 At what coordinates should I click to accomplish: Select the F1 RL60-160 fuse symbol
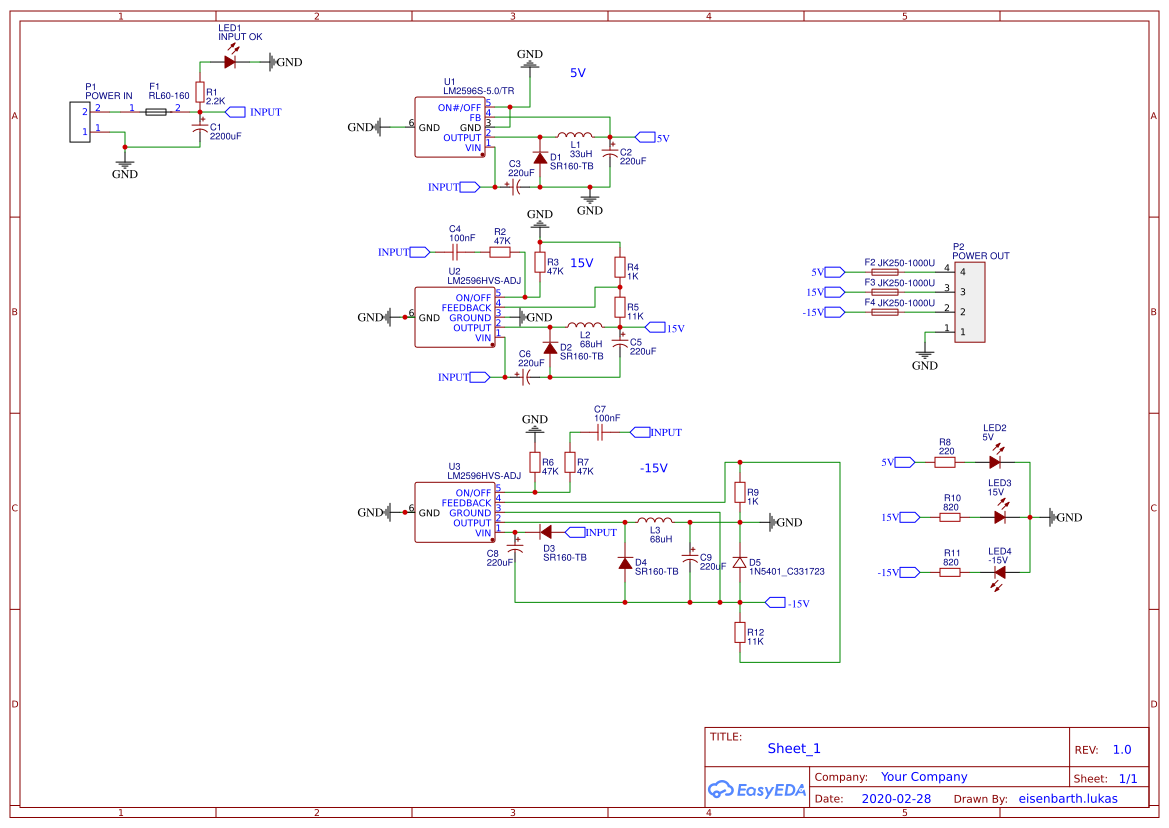[x=156, y=110]
